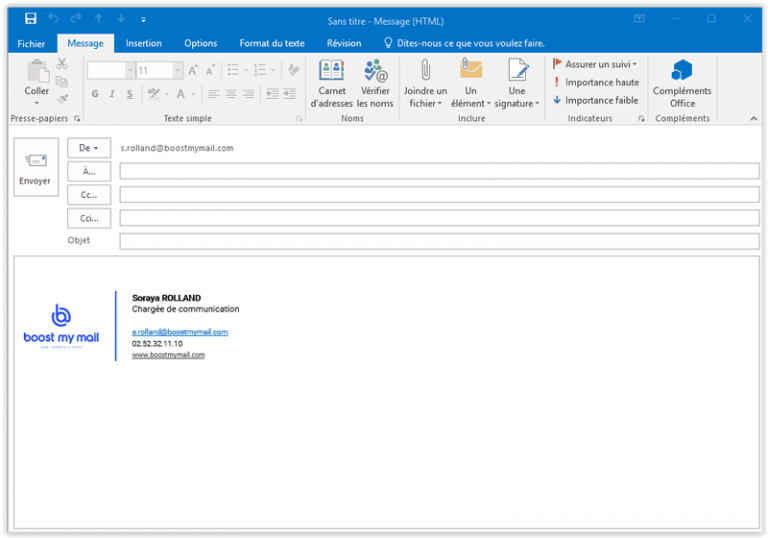The image size is (768, 538).
Task: Expand the De sender dropdown
Action: tap(89, 148)
